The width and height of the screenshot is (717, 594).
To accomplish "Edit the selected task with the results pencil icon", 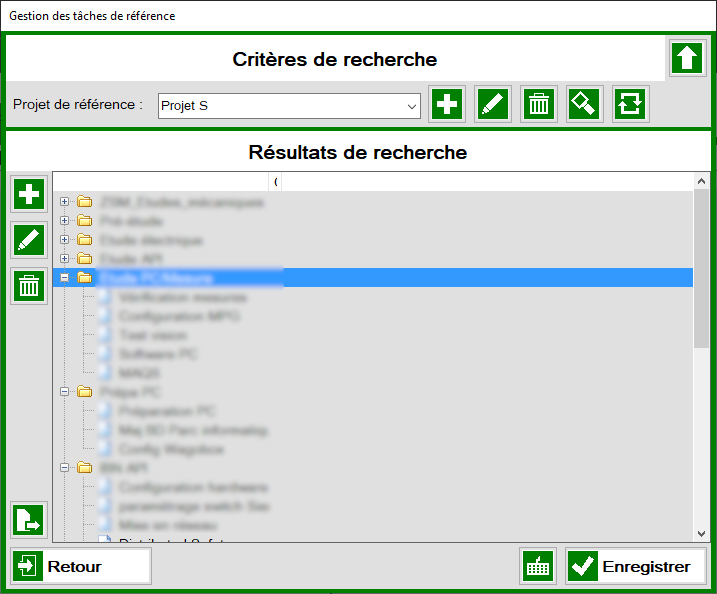I will (29, 240).
